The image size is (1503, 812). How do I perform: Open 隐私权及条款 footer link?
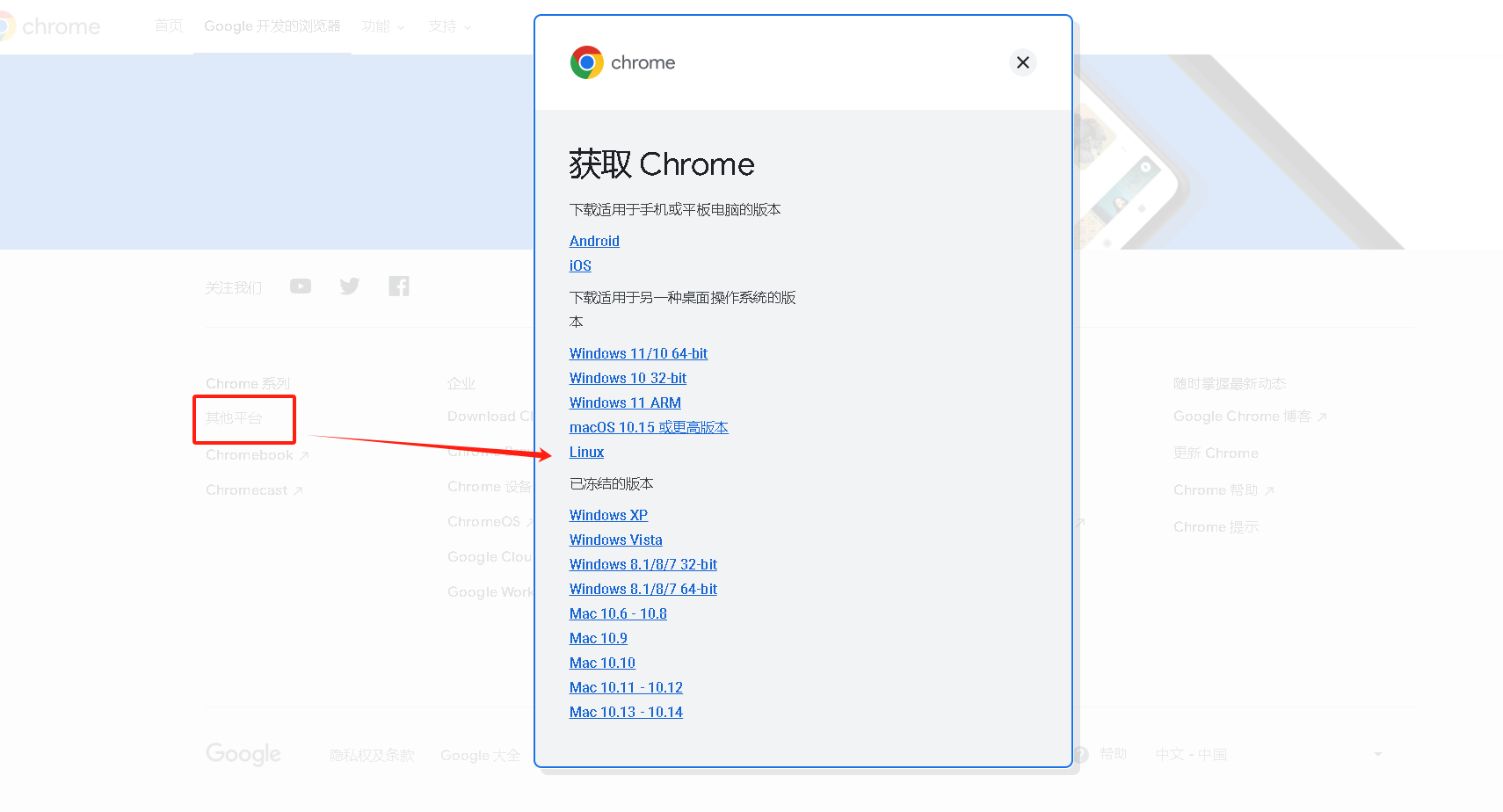(372, 755)
